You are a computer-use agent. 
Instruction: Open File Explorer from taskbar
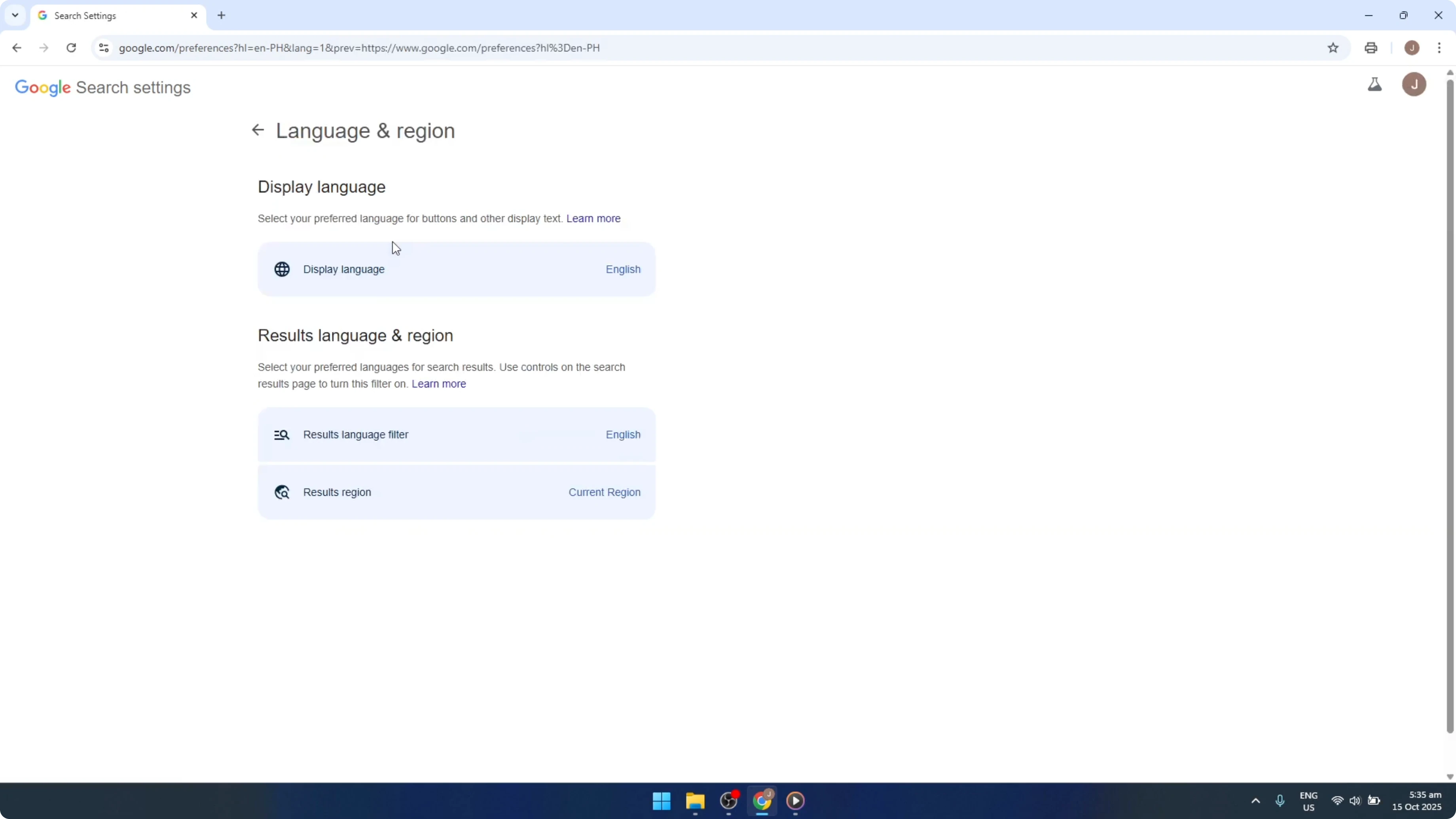click(x=695, y=801)
